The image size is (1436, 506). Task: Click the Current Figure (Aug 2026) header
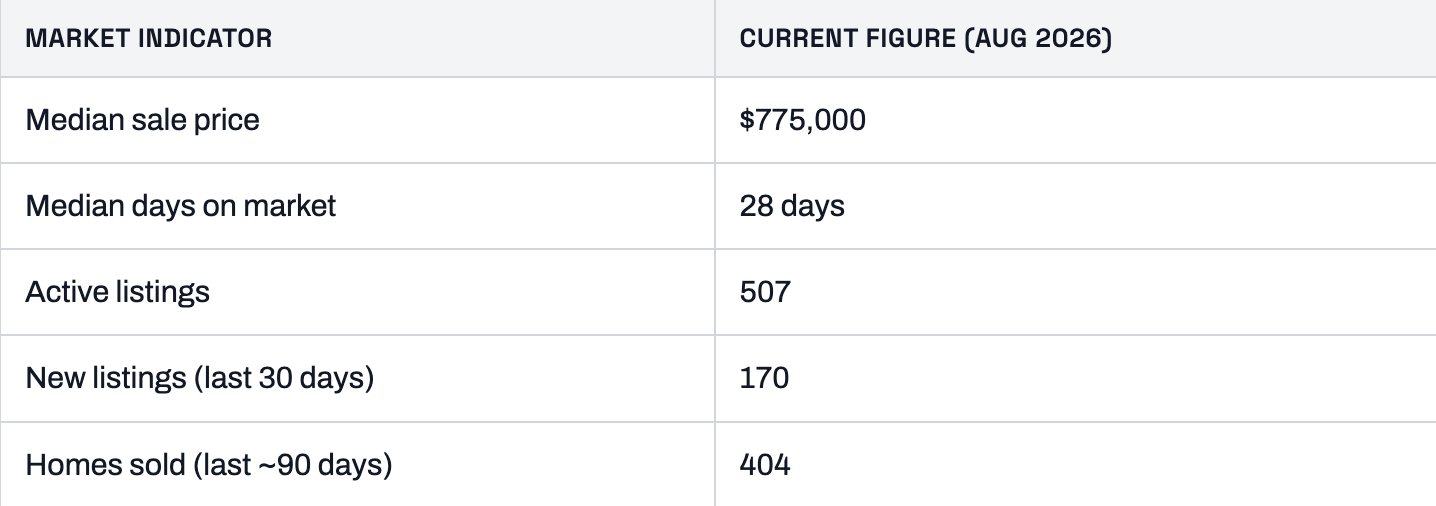(926, 40)
